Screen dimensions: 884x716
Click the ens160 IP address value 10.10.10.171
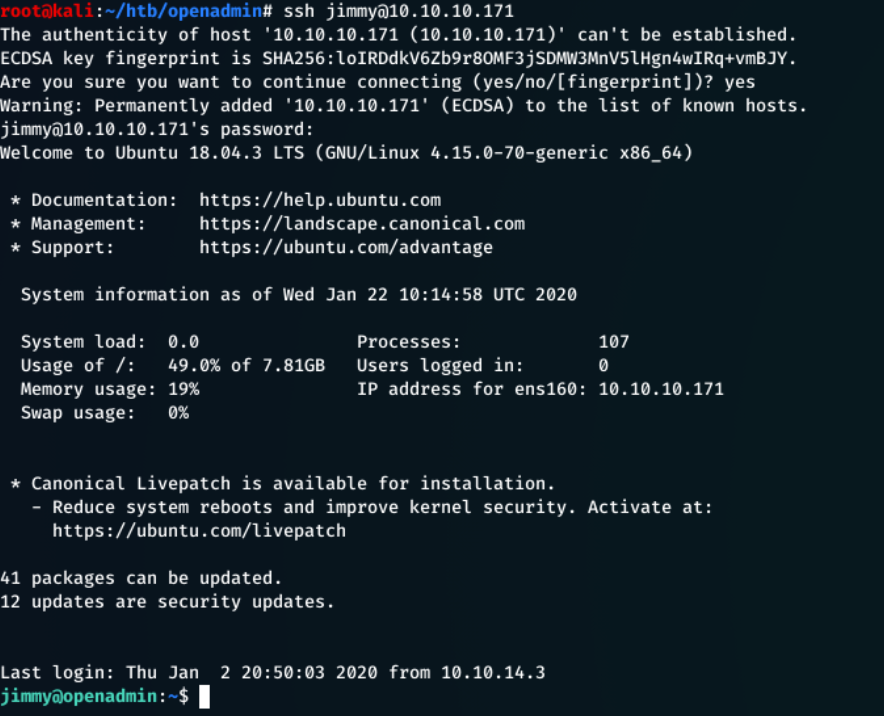(661, 389)
